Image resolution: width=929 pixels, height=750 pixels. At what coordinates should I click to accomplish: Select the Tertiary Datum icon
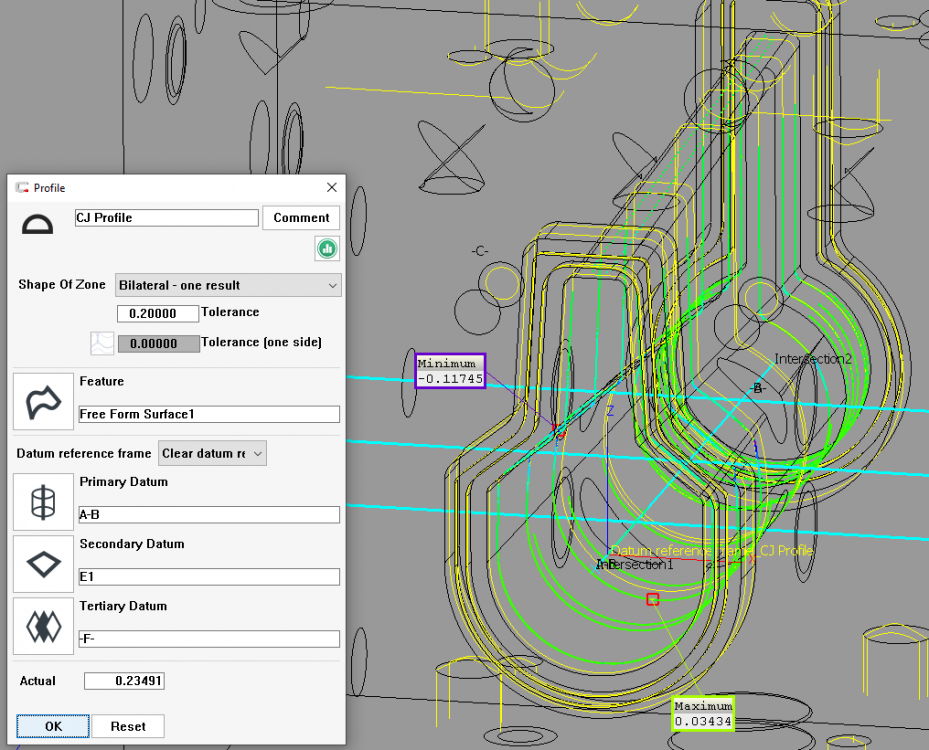43,626
